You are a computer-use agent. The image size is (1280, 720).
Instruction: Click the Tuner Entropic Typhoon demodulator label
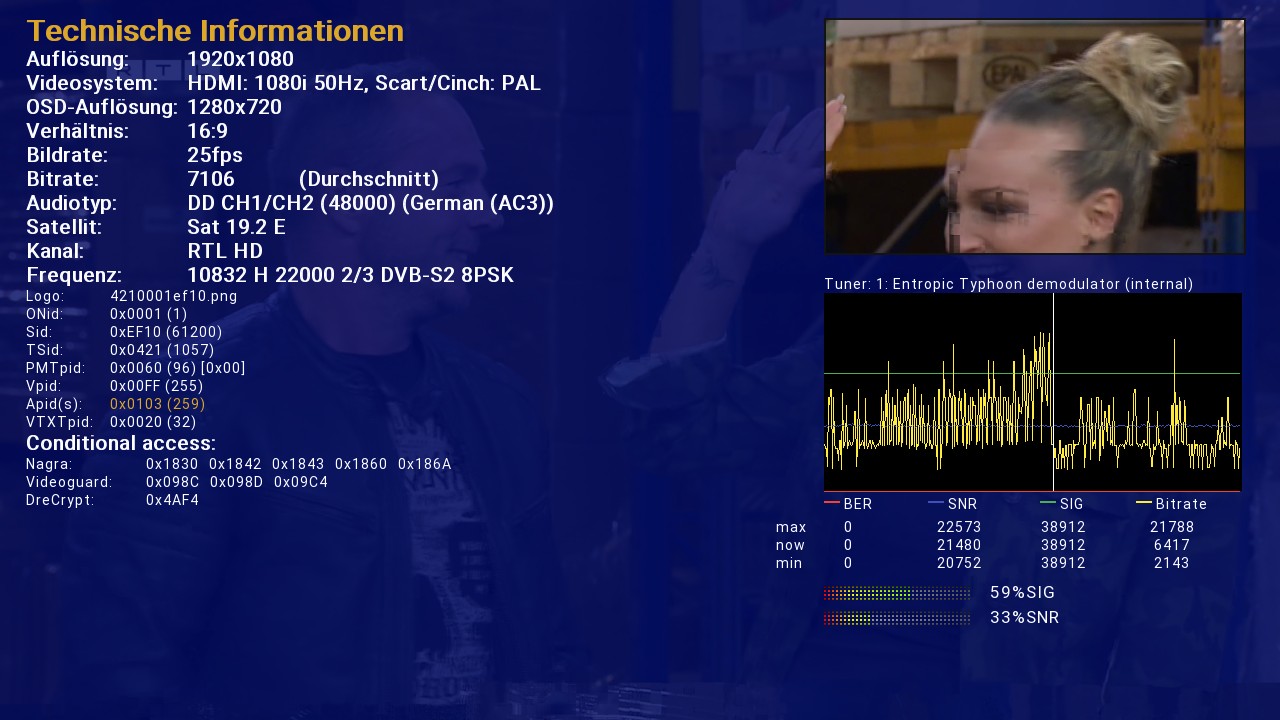pyautogui.click(x=1008, y=284)
